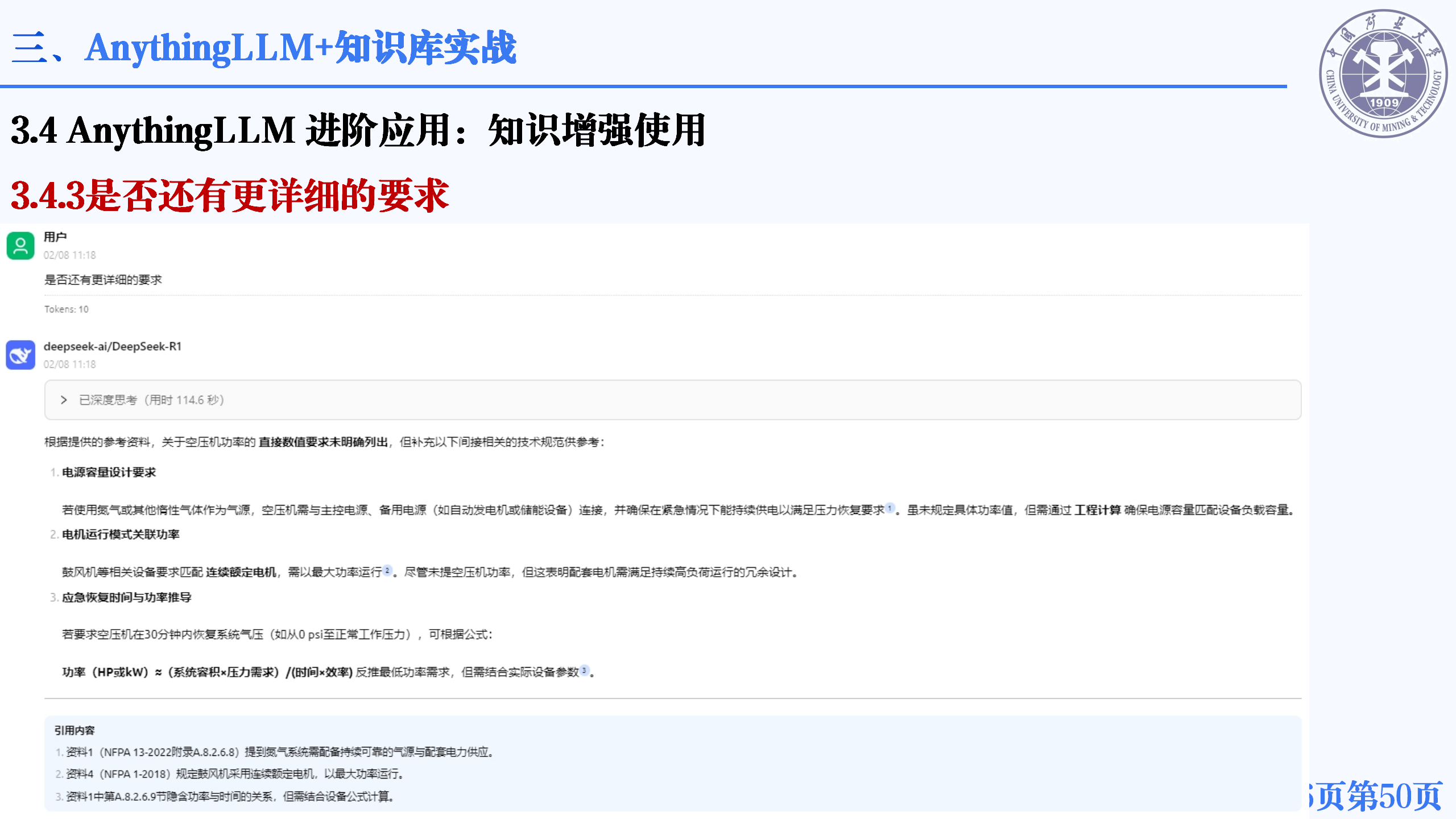Click the sentence about 30分钟内恢复系统气压
Screen dimensions: 1456x819
pos(278,634)
